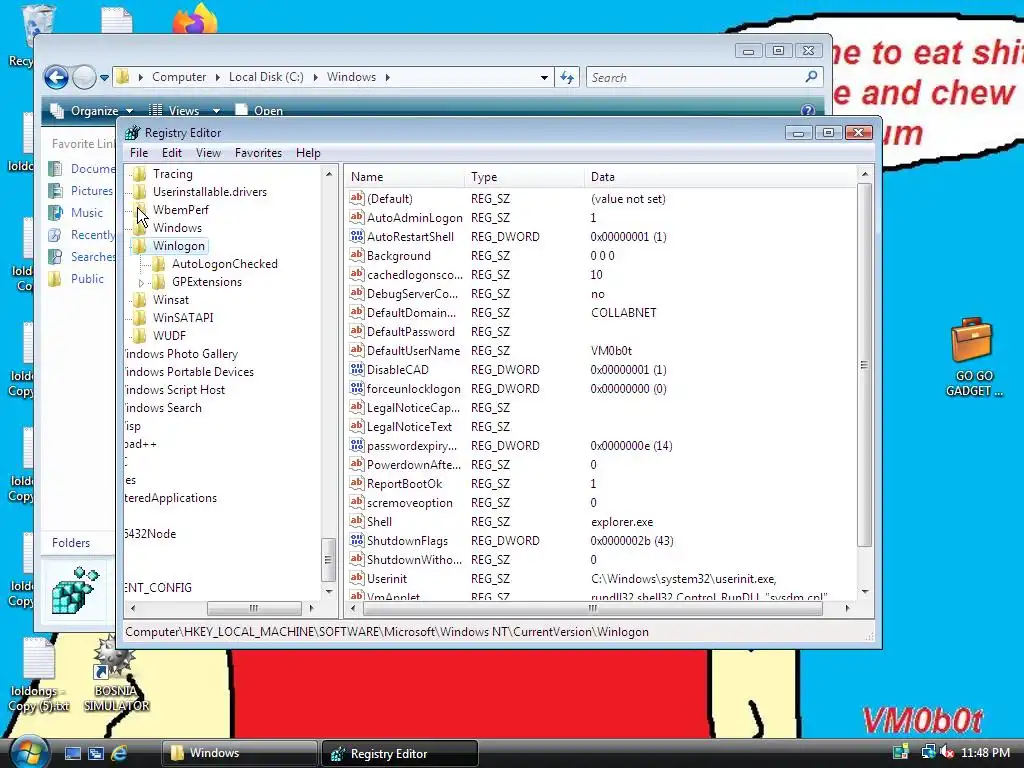Click the AutoRestartShell DWORD icon
1024x768 pixels.
point(357,236)
